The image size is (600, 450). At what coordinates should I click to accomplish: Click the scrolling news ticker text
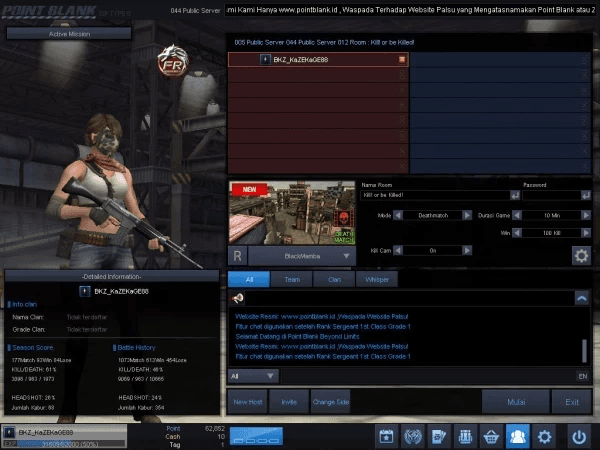410,10
